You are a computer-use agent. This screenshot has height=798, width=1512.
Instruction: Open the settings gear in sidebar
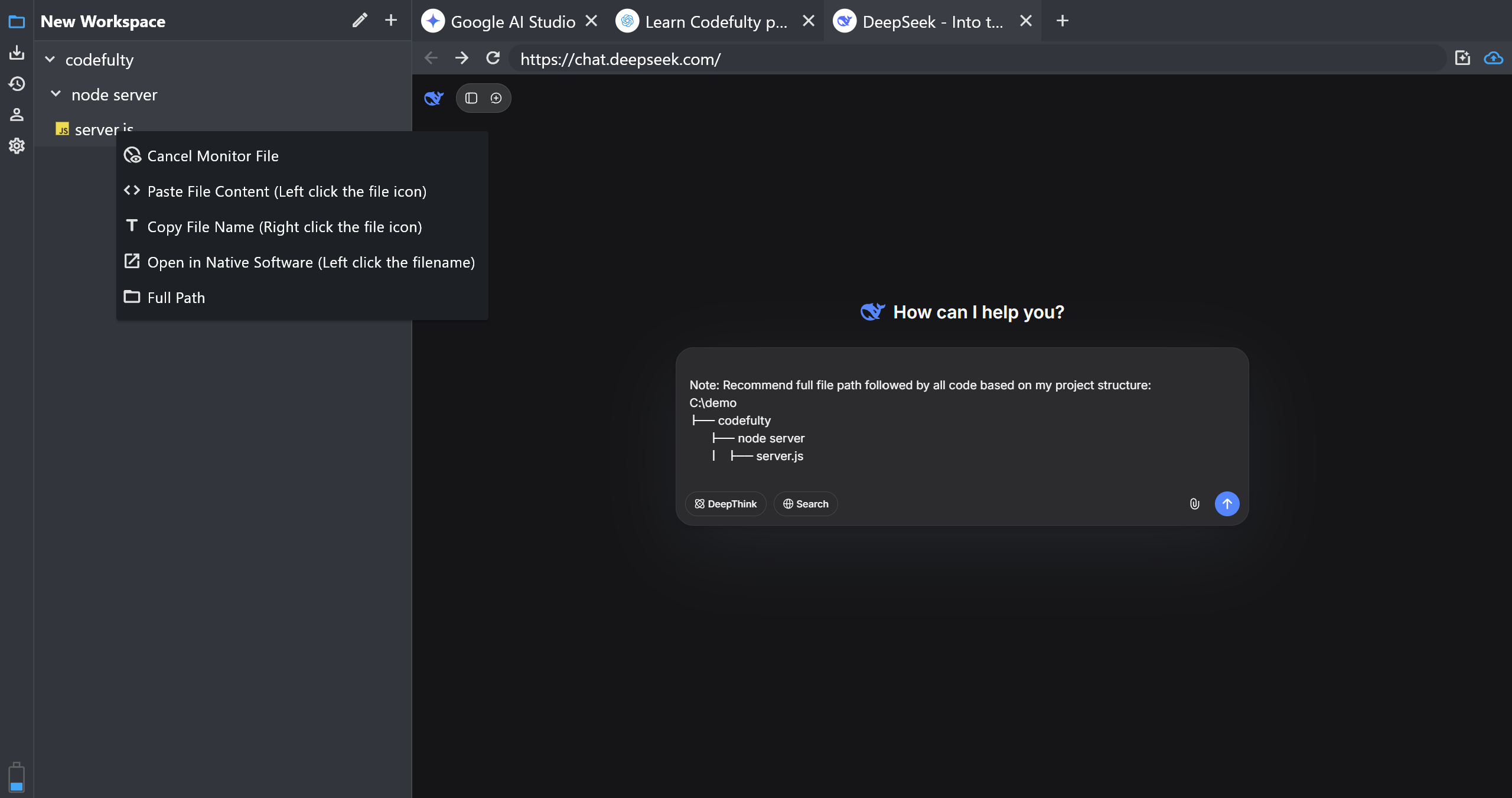(17, 145)
